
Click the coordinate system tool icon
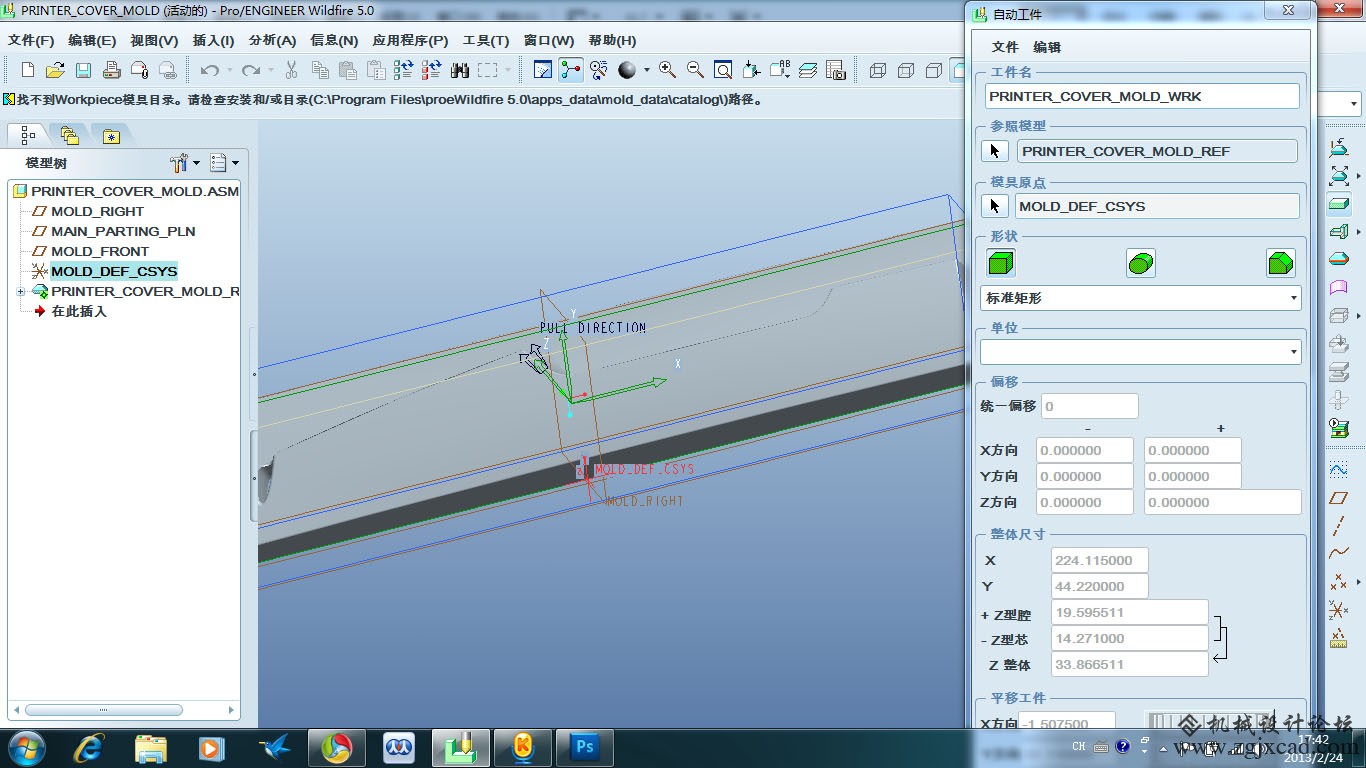[1339, 609]
